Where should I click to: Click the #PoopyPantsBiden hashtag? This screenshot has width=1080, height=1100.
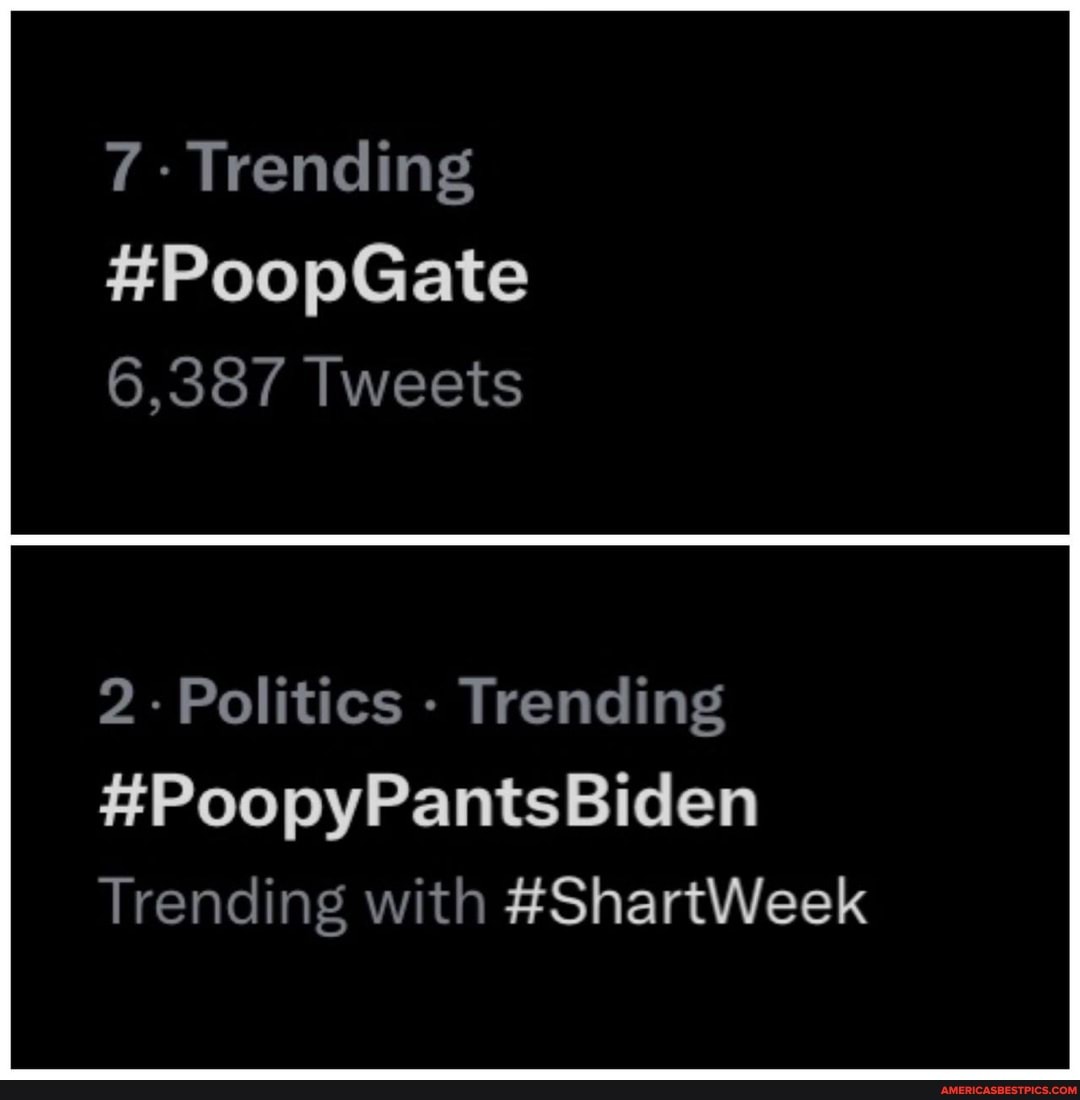430,803
